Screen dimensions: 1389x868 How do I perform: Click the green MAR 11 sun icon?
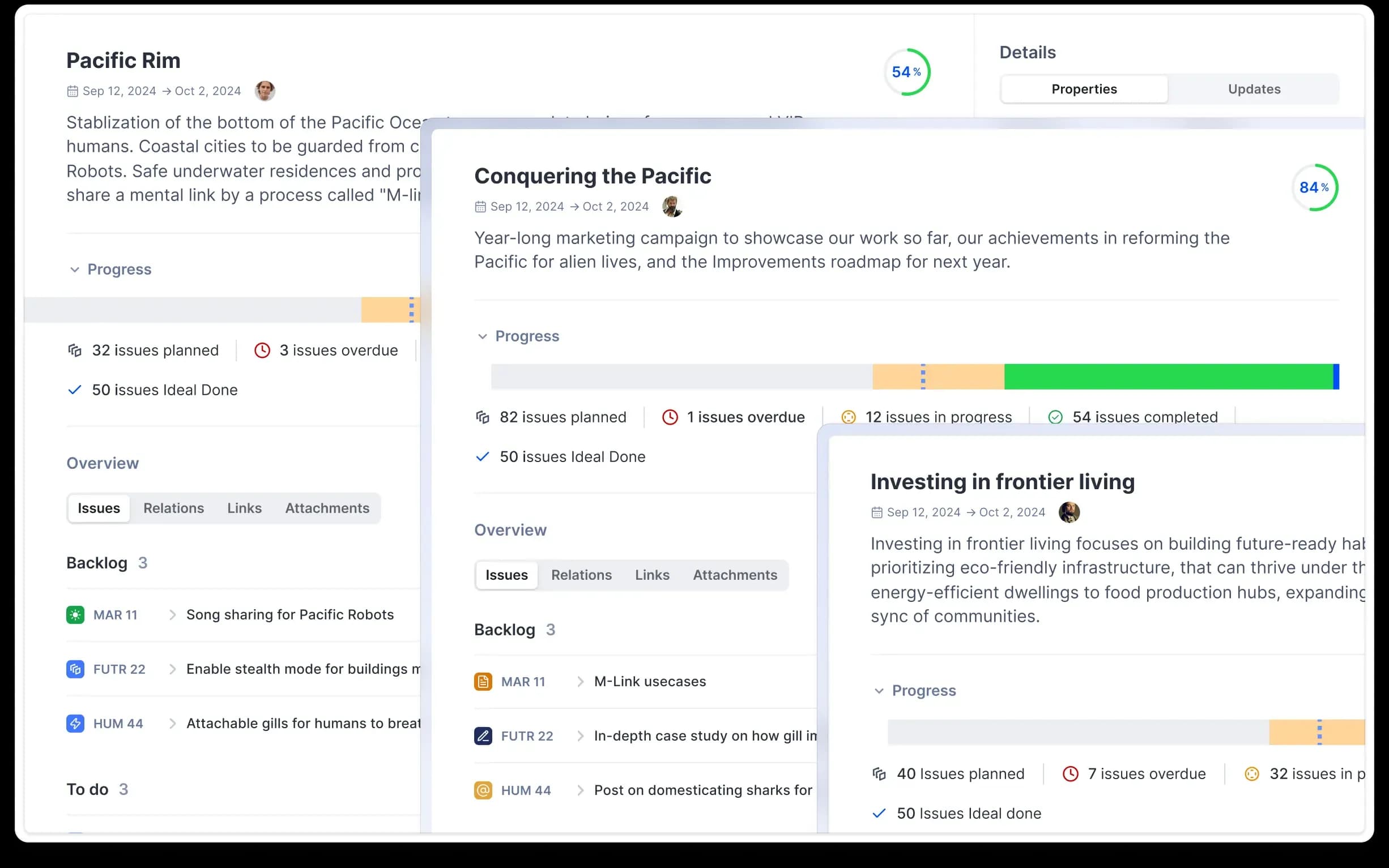[75, 615]
